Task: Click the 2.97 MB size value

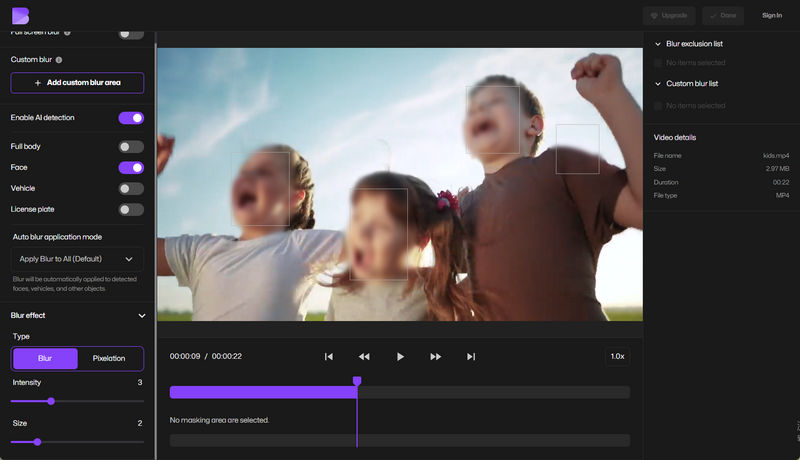Action: [777, 169]
